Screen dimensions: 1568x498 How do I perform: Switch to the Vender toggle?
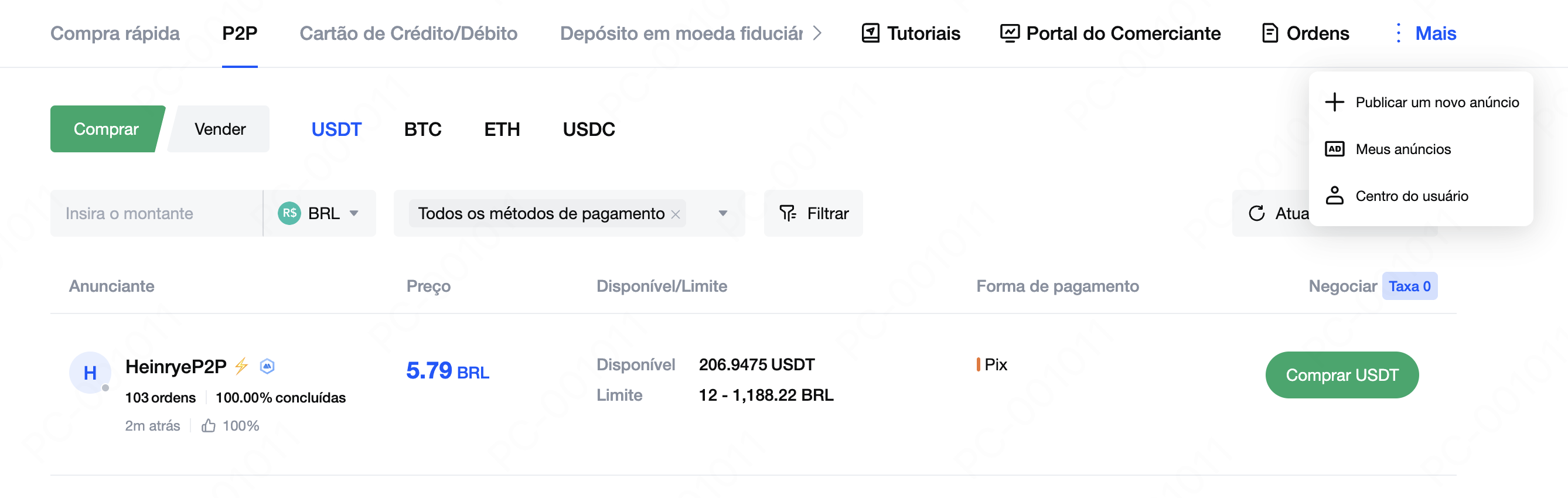coord(219,128)
